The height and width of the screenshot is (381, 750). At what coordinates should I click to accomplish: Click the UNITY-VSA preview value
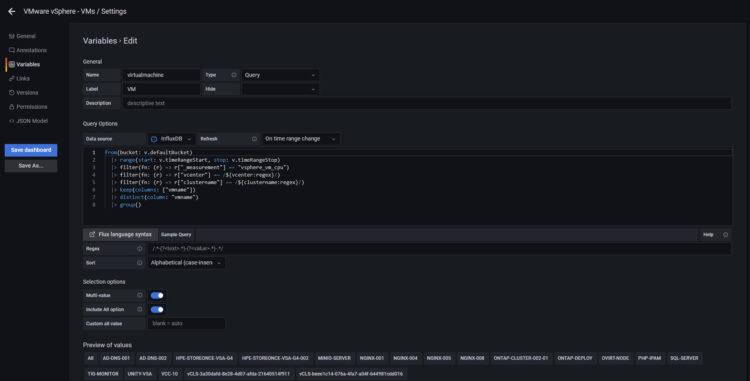tap(140, 374)
